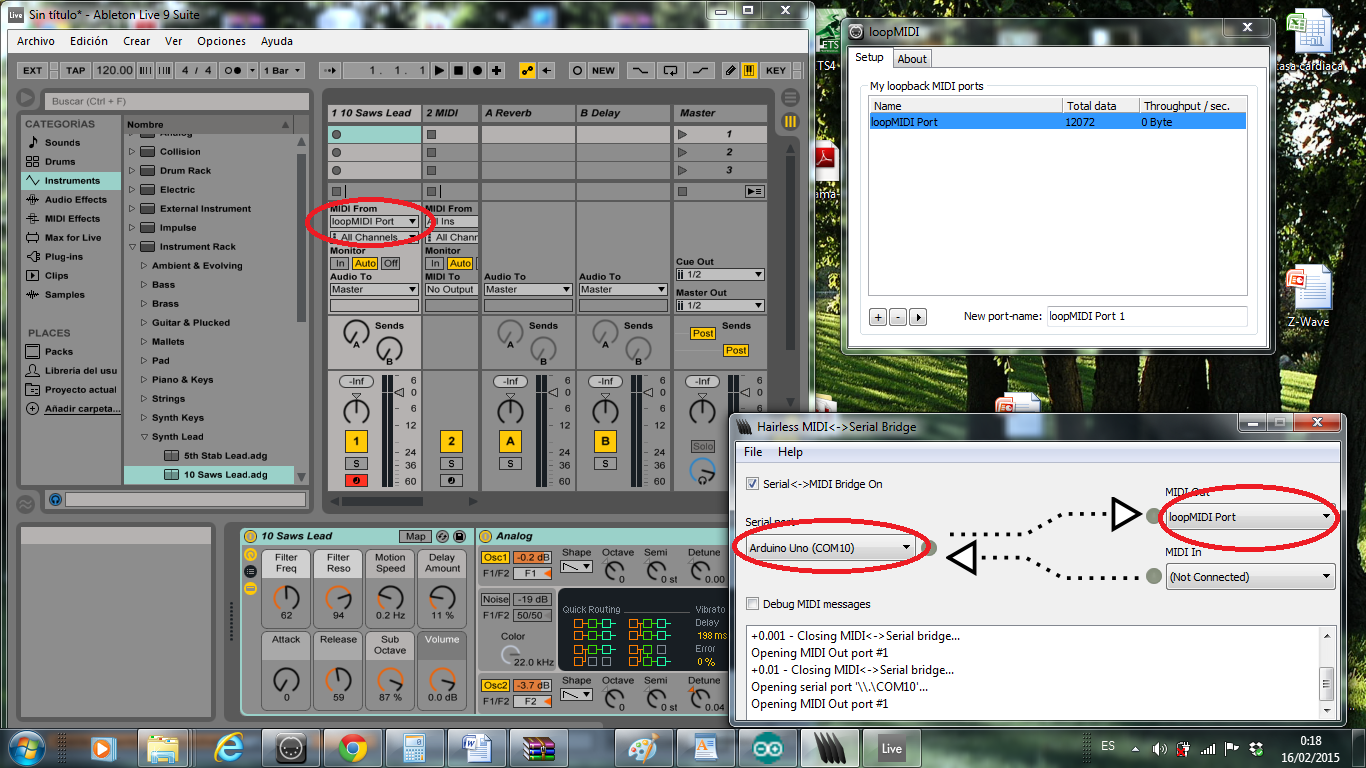Open the MIDI From loopMIDI Port dropdown
1366x768 pixels.
(375, 221)
